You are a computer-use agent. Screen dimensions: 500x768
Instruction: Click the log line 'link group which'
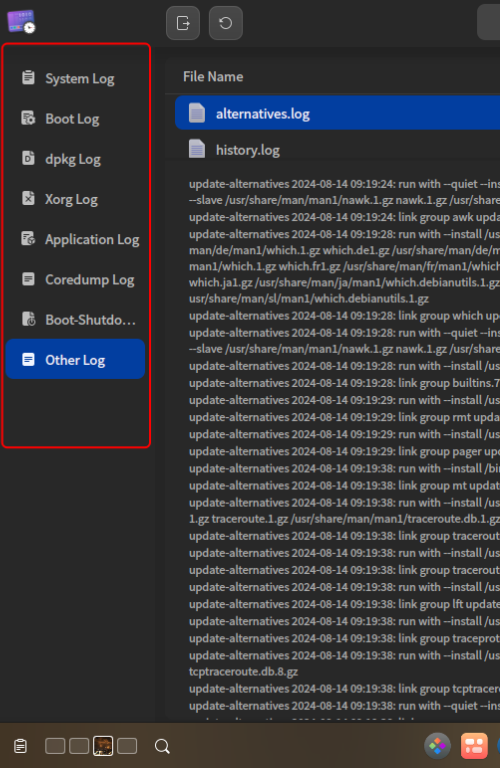point(344,316)
